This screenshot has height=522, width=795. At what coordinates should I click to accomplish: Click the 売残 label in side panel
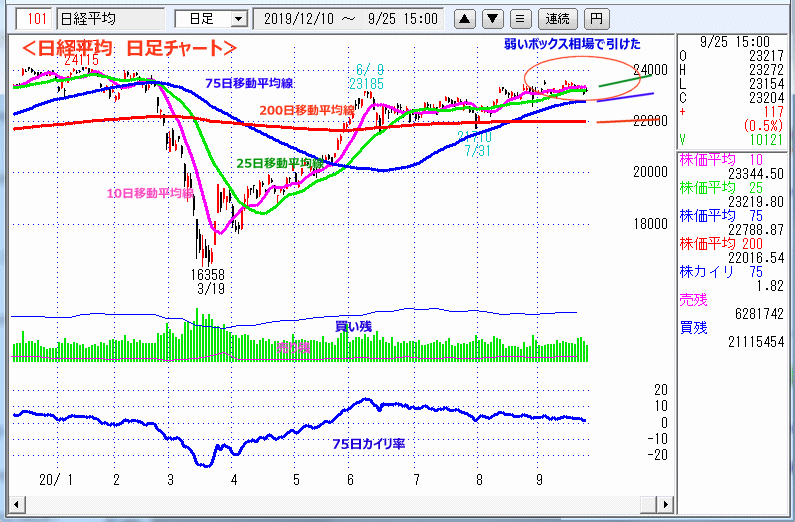[693, 300]
